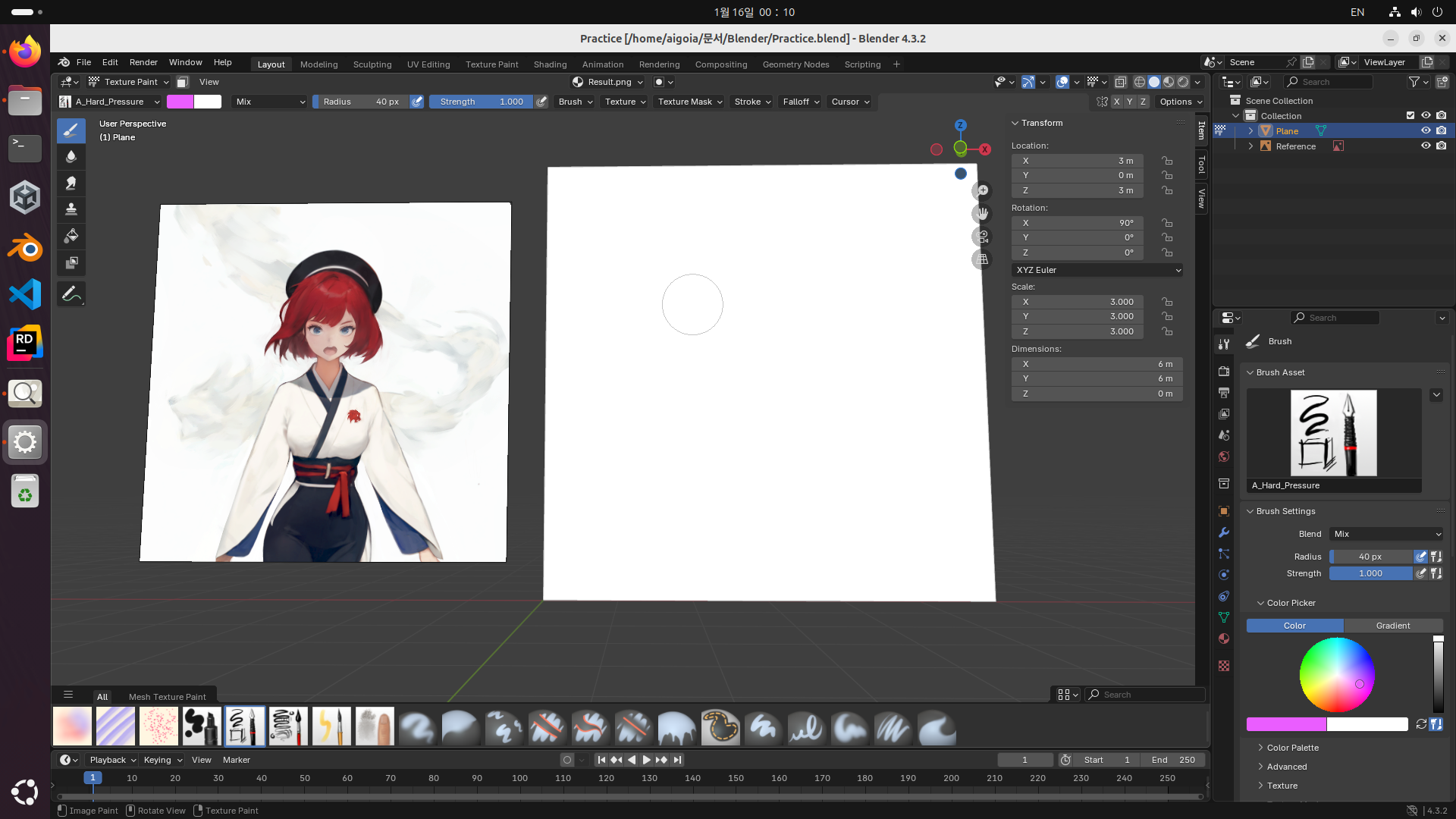Open the Modifiers wrench tab icon

(x=1223, y=532)
